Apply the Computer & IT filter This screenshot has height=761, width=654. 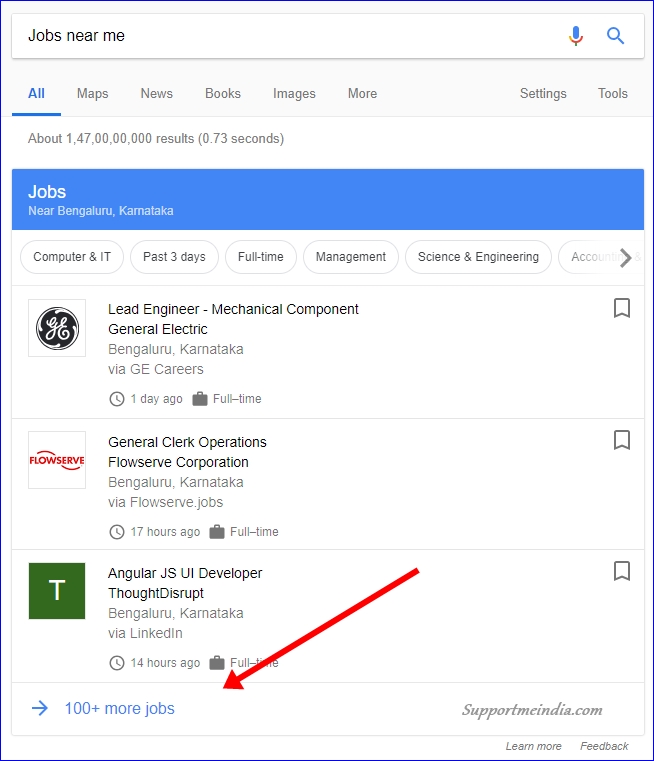tap(72, 257)
